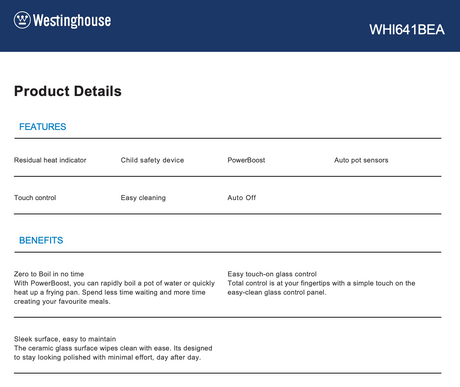This screenshot has width=460, height=387.
Task: Click the Residual heat indicator feature
Action: 50,160
